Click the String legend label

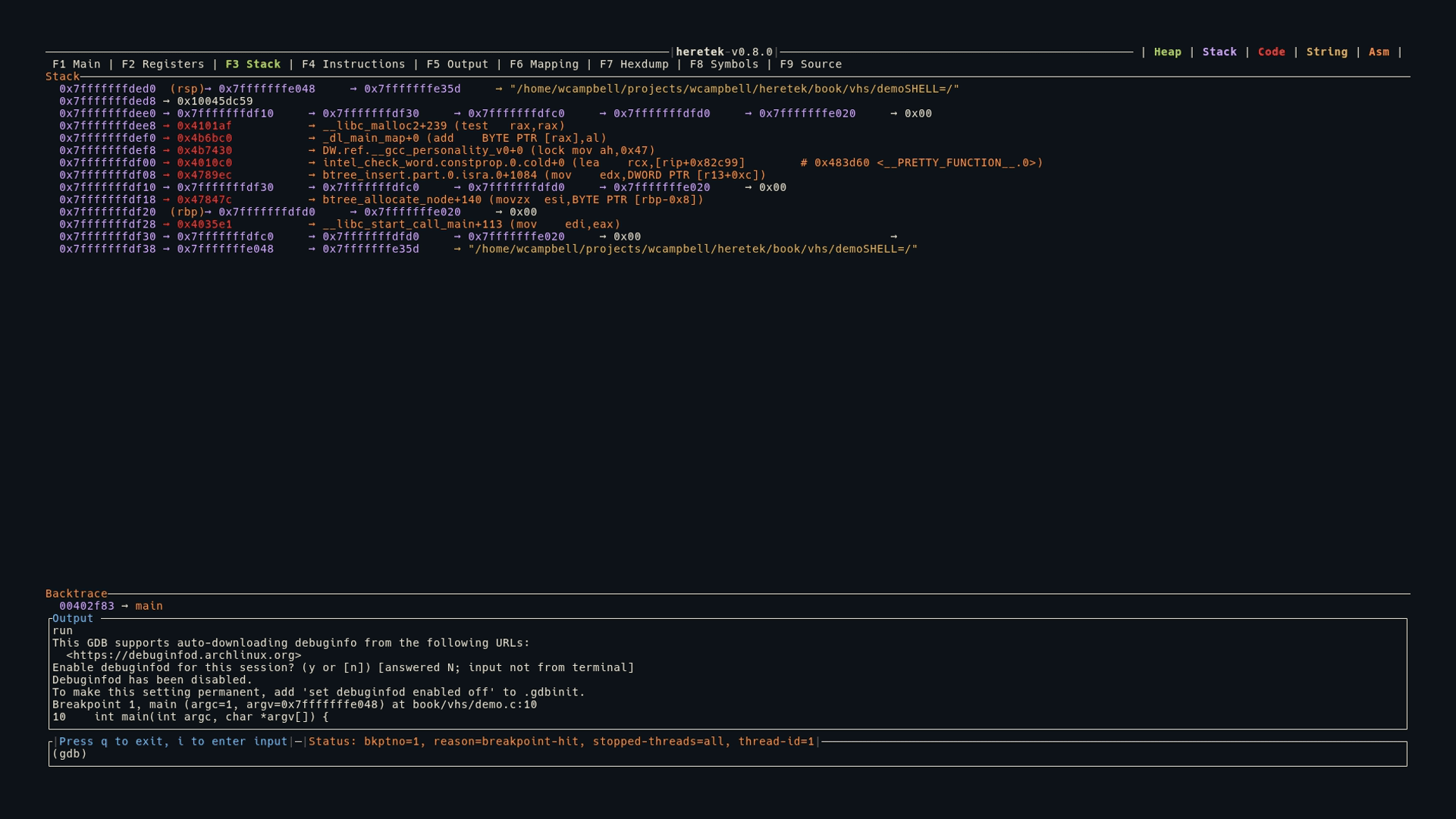(1326, 52)
